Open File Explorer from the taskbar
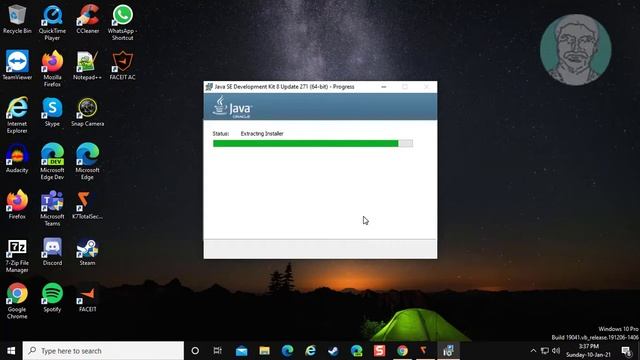The height and width of the screenshot is (360, 640). 264,351
